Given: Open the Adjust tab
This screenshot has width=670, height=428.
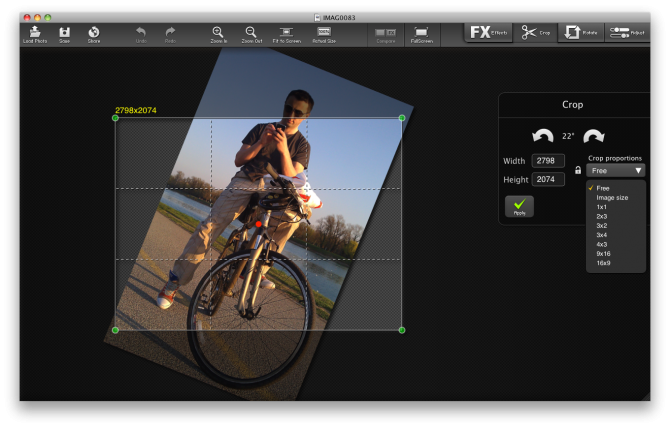Looking at the screenshot, I should tap(628, 32).
